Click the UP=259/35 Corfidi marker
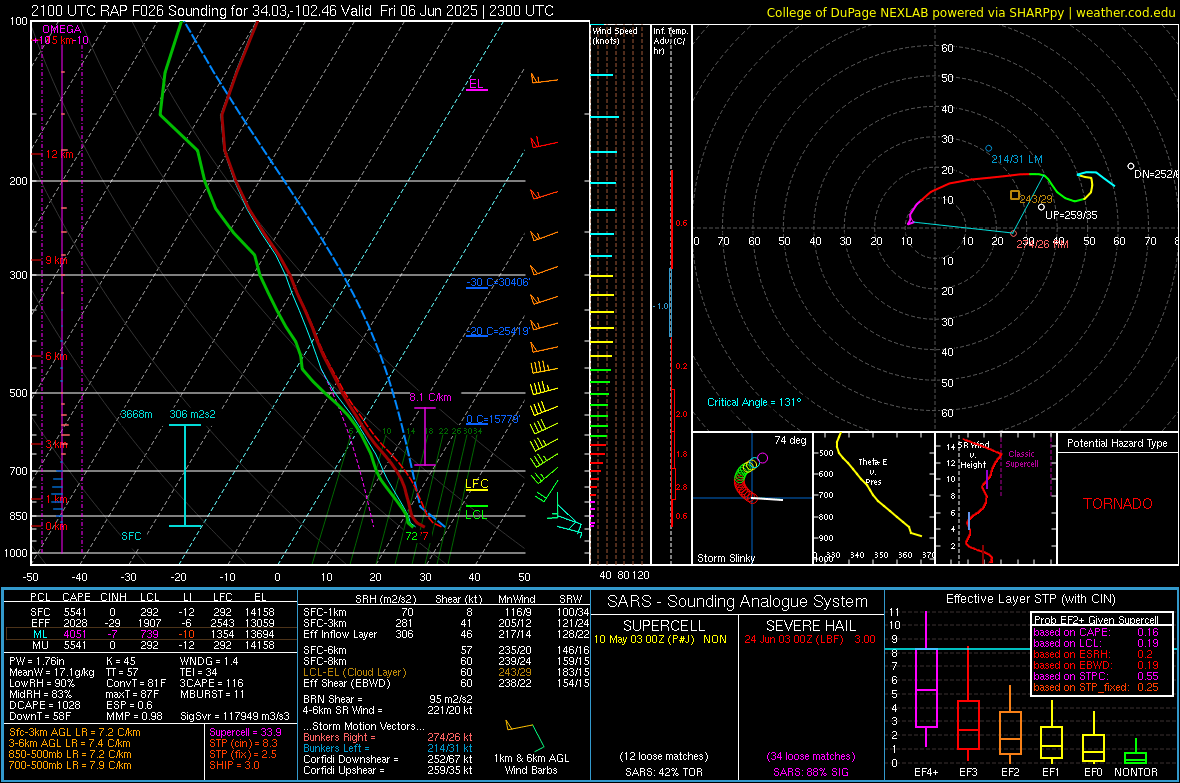1180x783 pixels. click(1042, 207)
